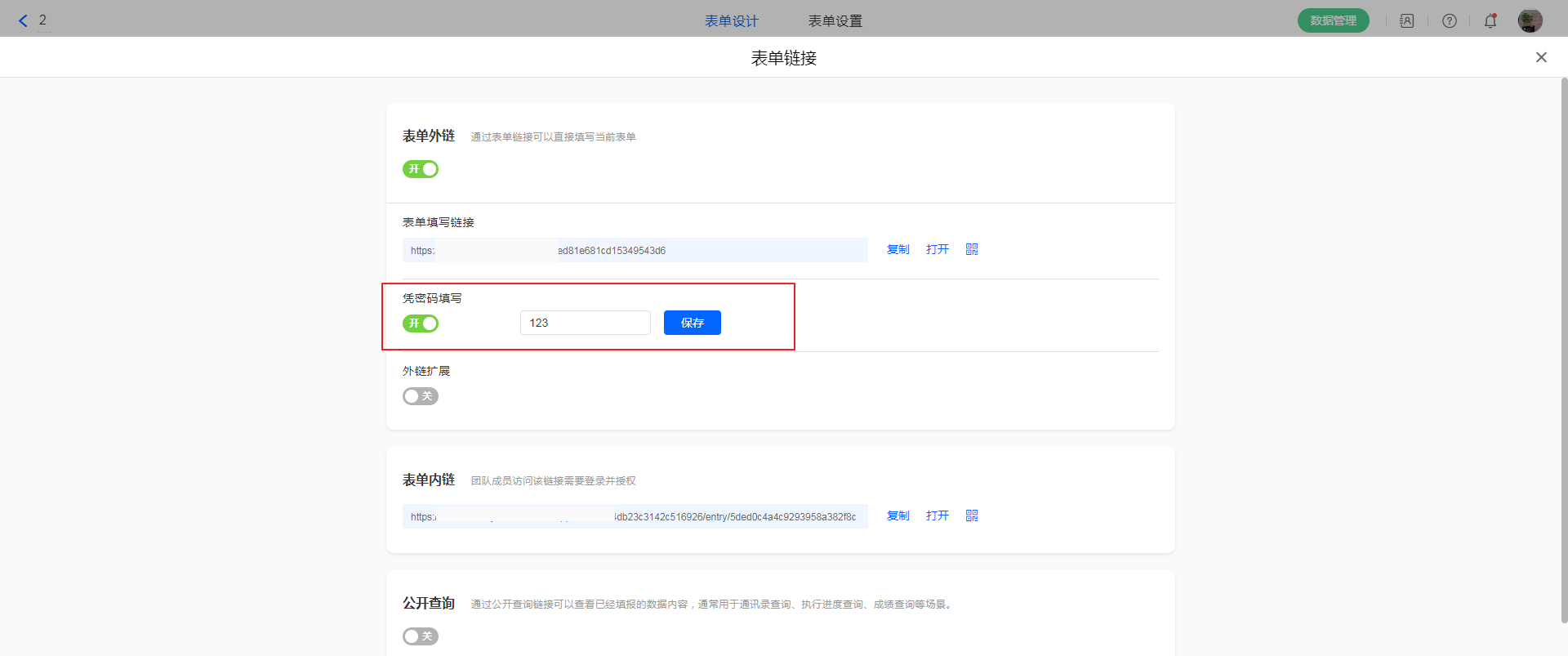This screenshot has height=656, width=1568.
Task: Click the green 数据管理 button
Action: (x=1333, y=20)
